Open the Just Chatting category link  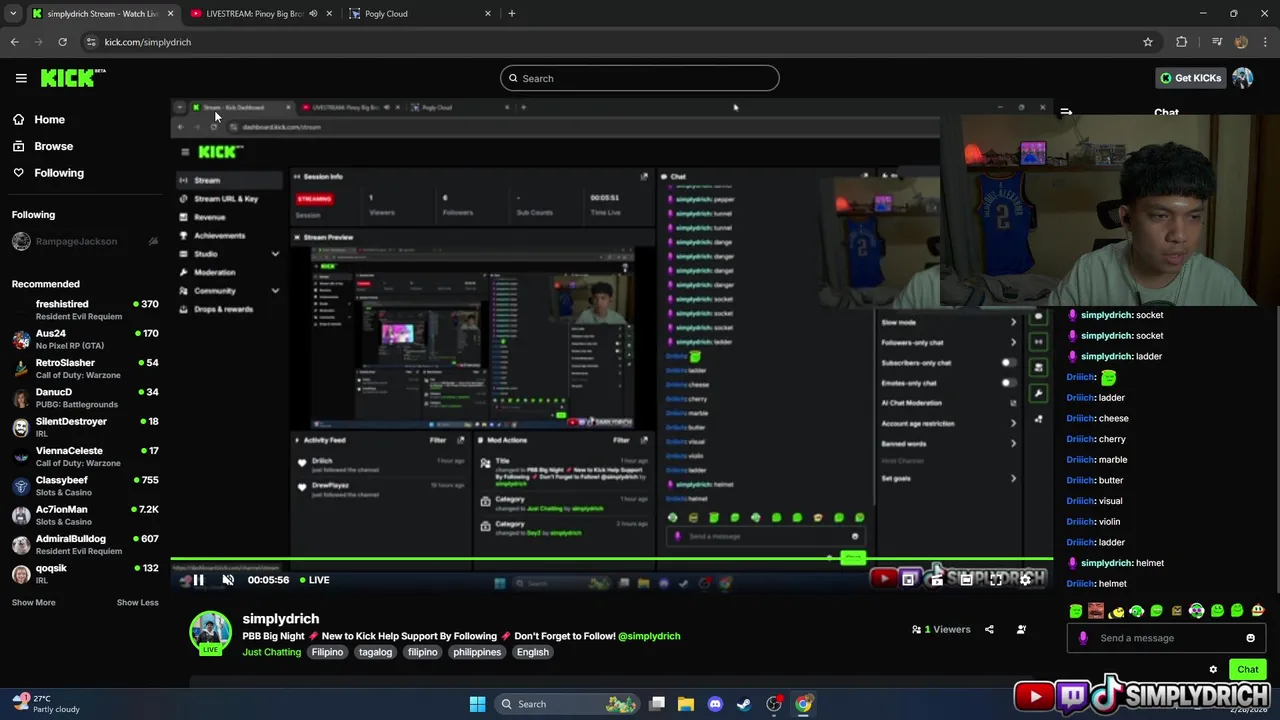pyautogui.click(x=272, y=652)
